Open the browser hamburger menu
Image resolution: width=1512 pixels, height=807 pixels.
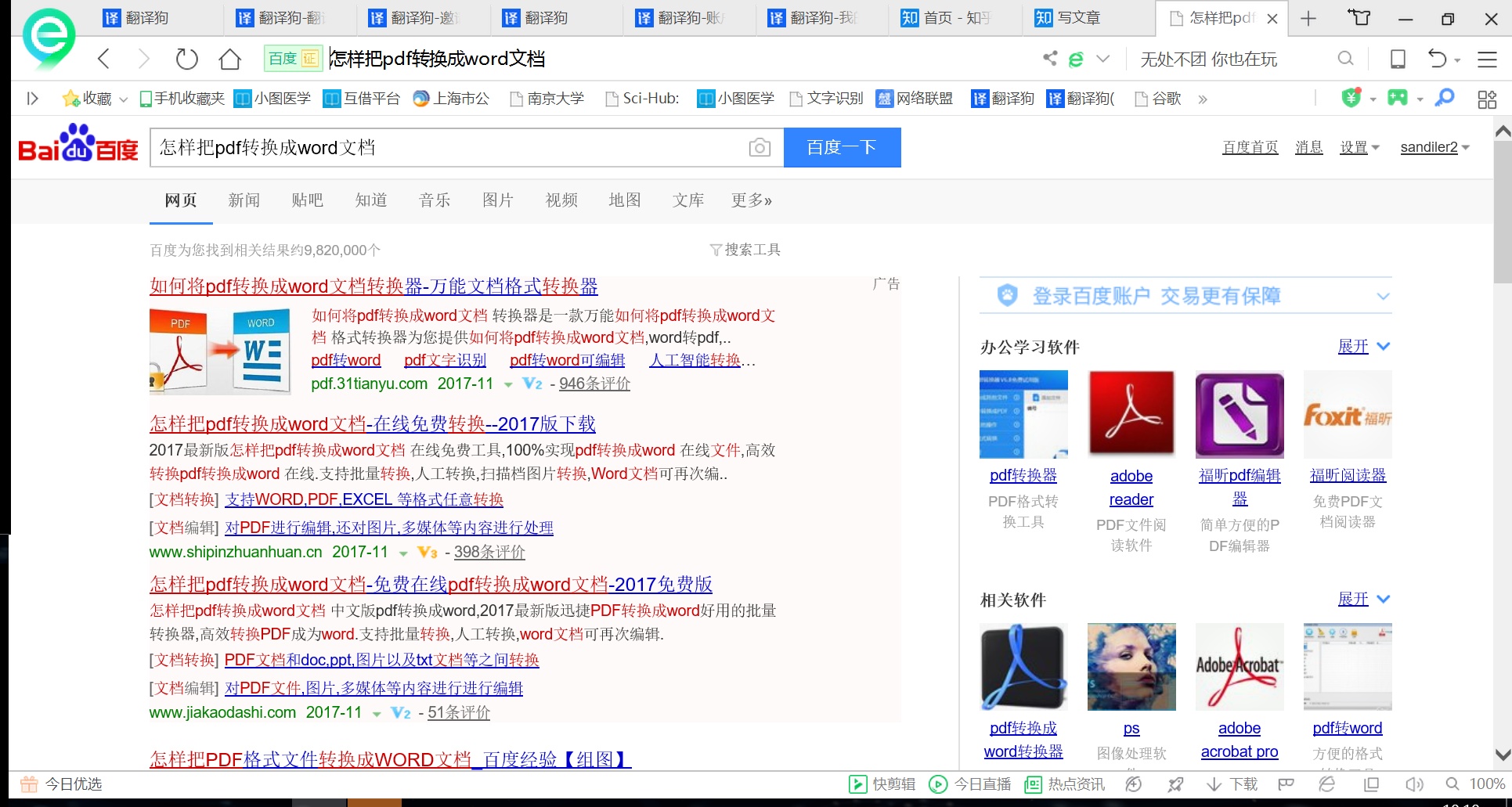point(1487,59)
